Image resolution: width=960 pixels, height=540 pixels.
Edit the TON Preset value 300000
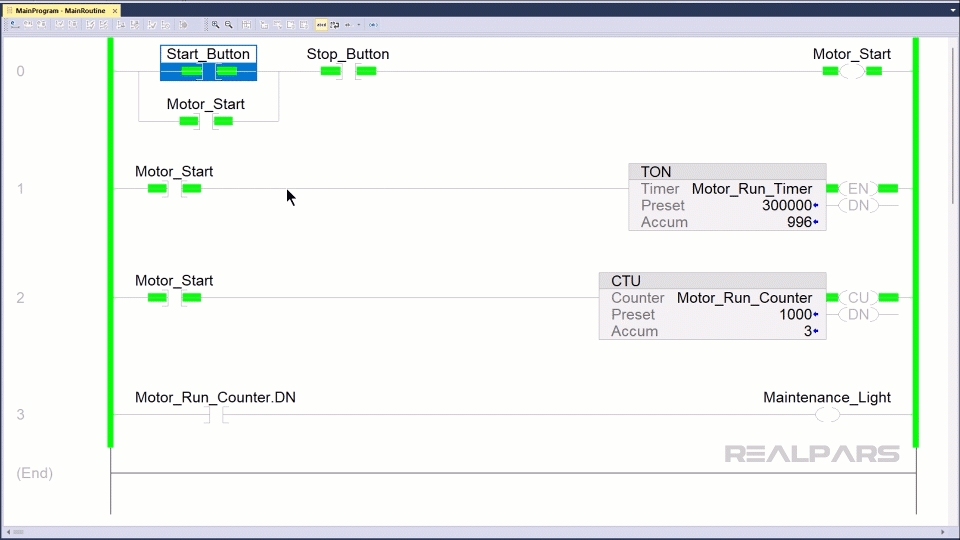(x=787, y=206)
